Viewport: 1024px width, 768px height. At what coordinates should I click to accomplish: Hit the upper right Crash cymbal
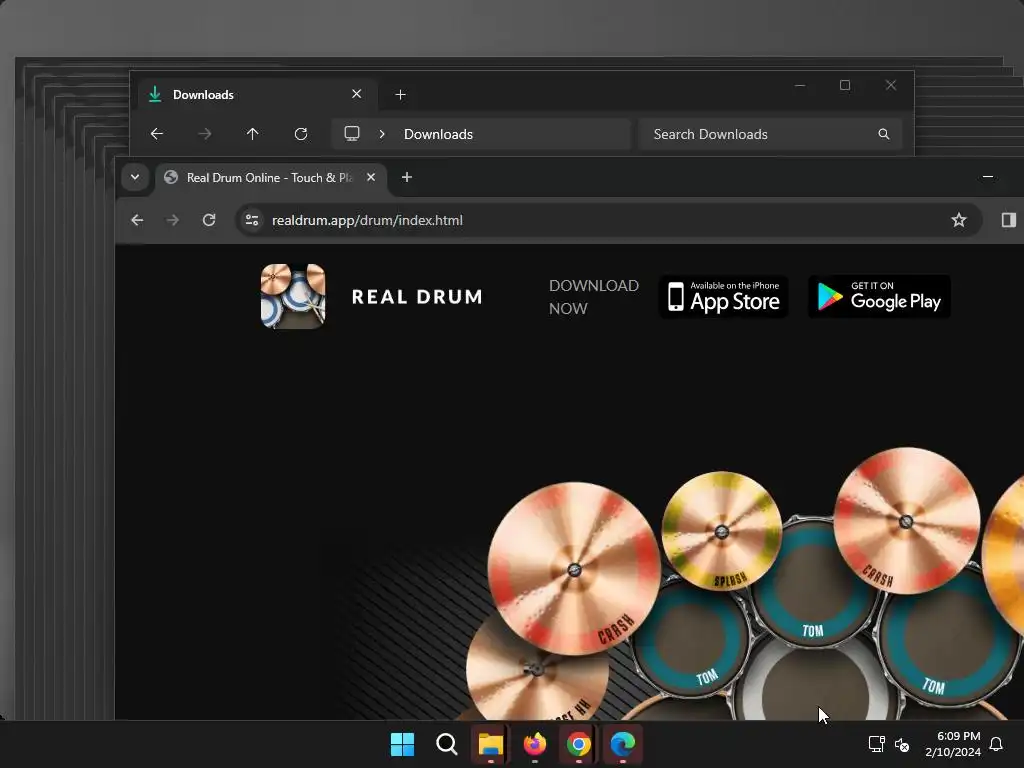906,520
